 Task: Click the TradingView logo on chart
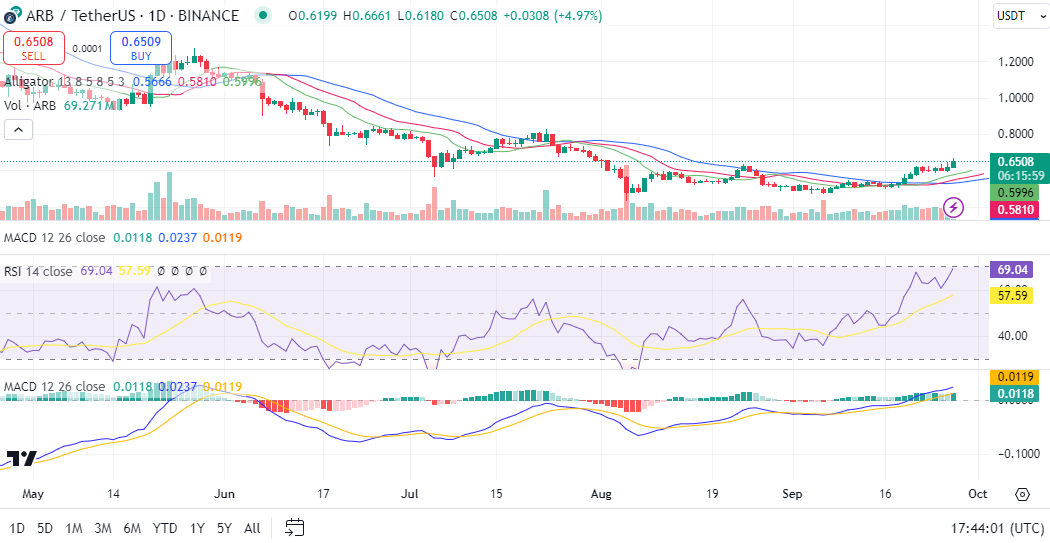[21, 459]
